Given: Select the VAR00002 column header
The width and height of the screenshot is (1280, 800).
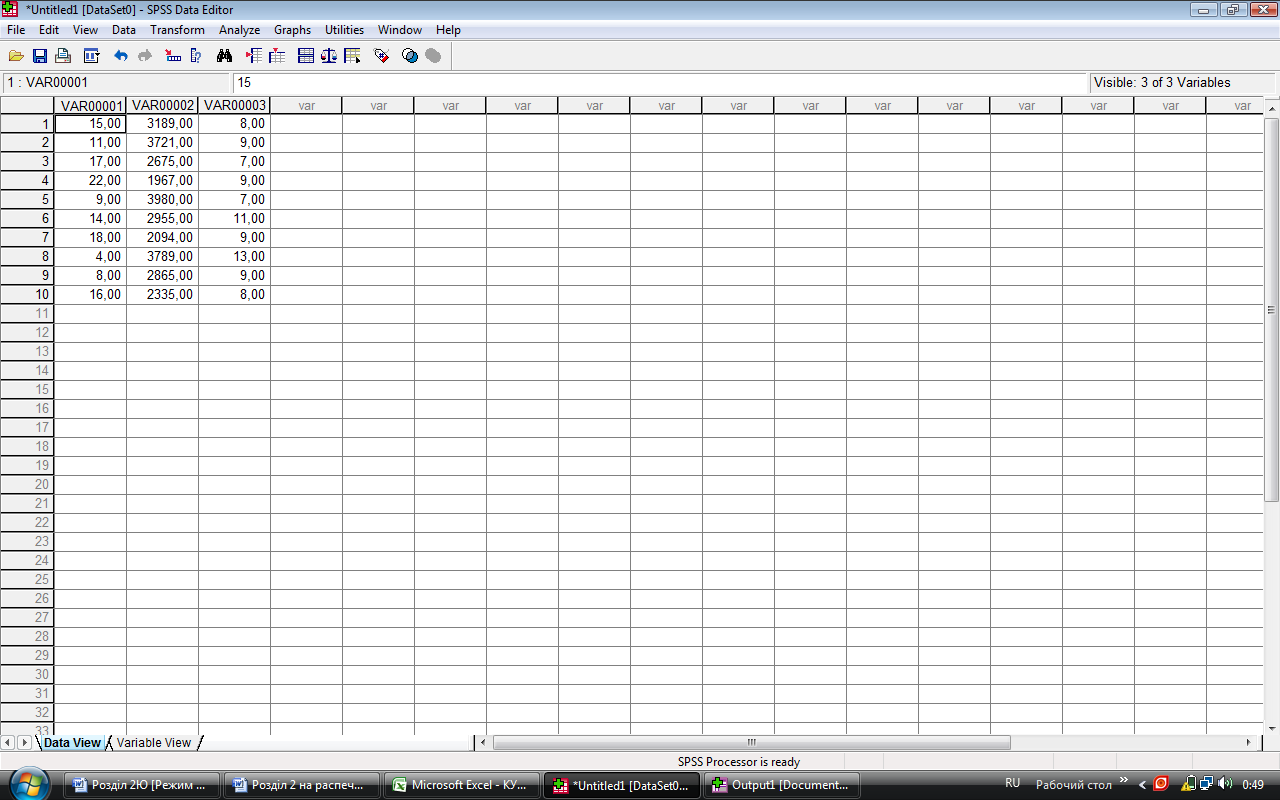Looking at the screenshot, I should click(163, 105).
